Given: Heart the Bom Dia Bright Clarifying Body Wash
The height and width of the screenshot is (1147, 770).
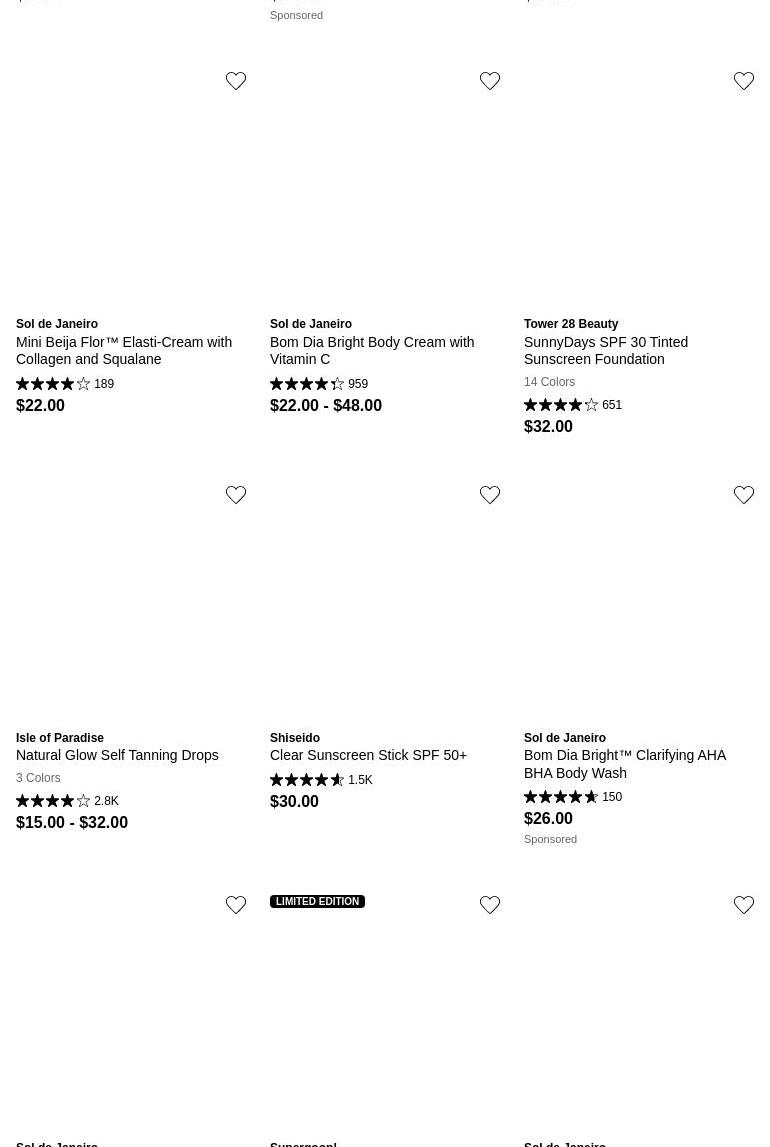Looking at the screenshot, I should (744, 495).
